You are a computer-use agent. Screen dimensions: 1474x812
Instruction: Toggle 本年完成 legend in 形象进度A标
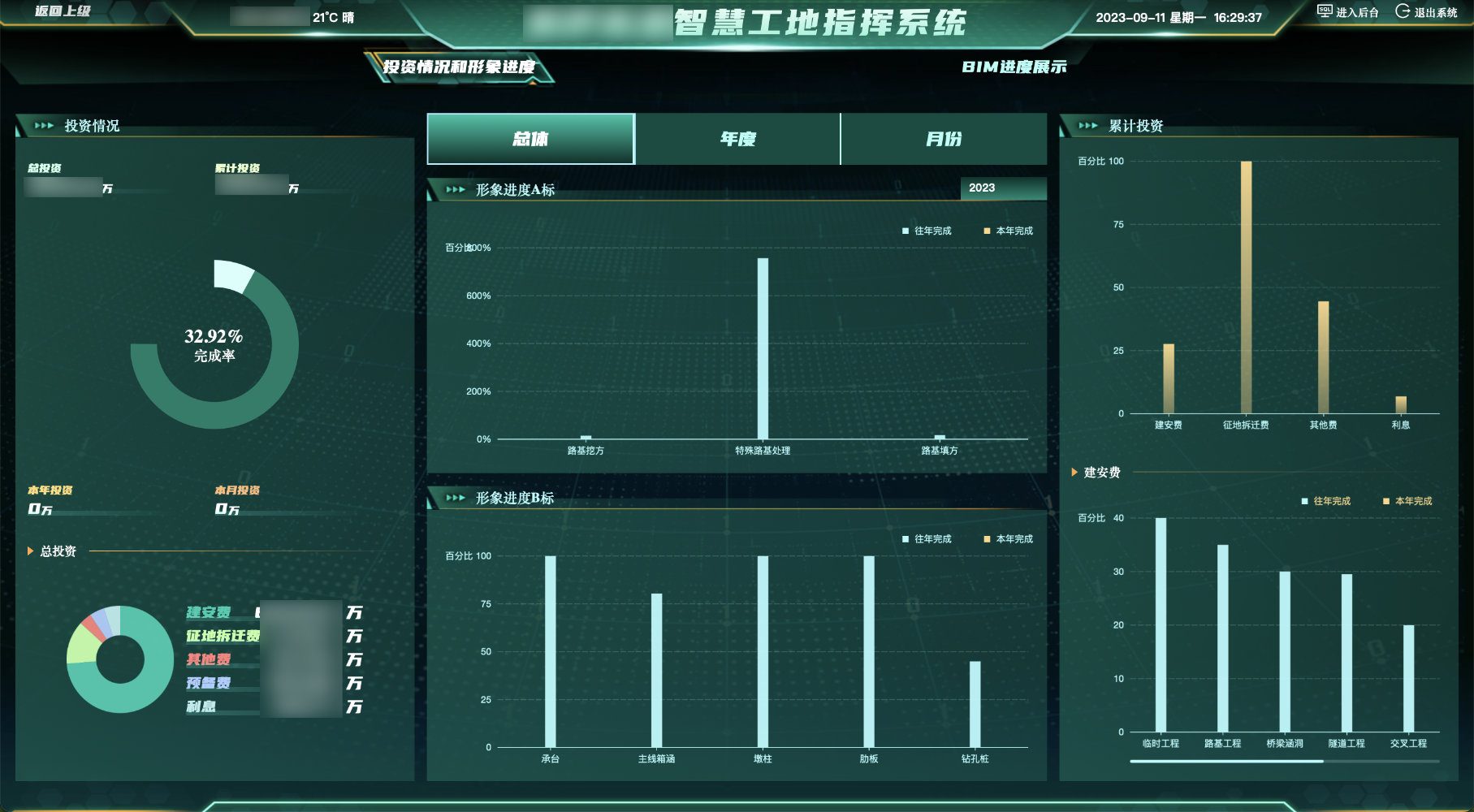tap(1008, 231)
